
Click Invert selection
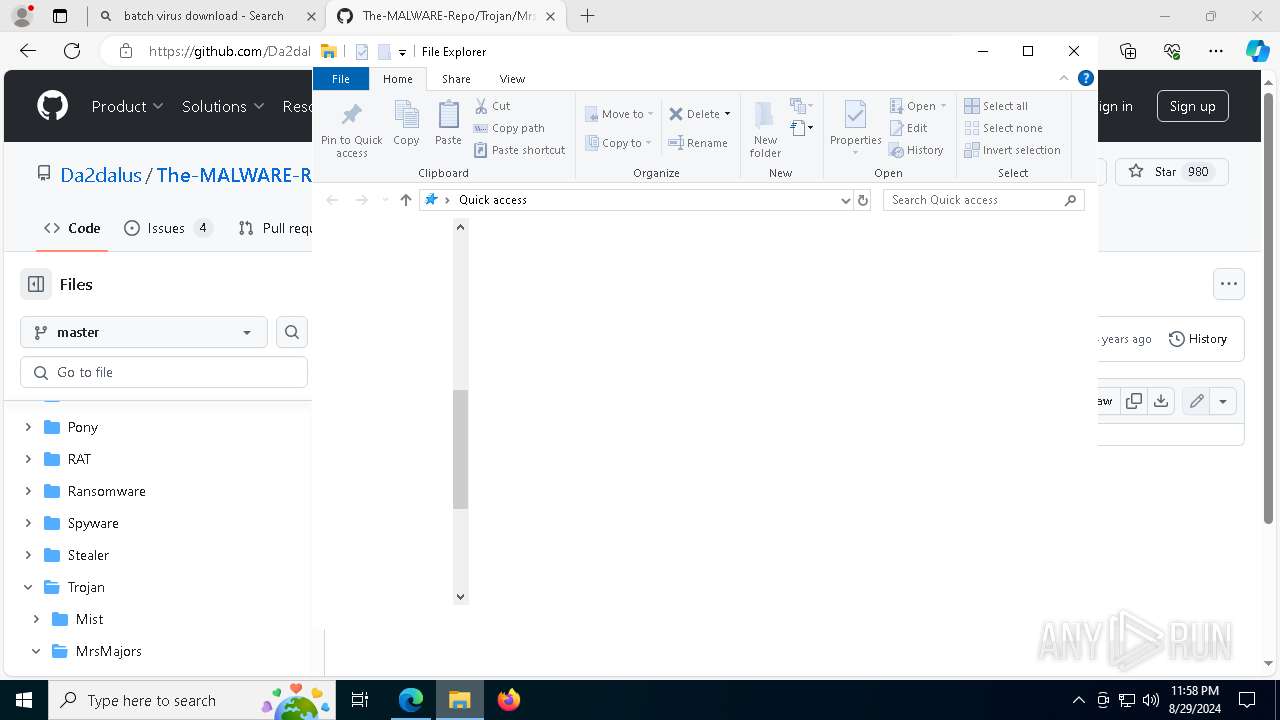(1012, 150)
